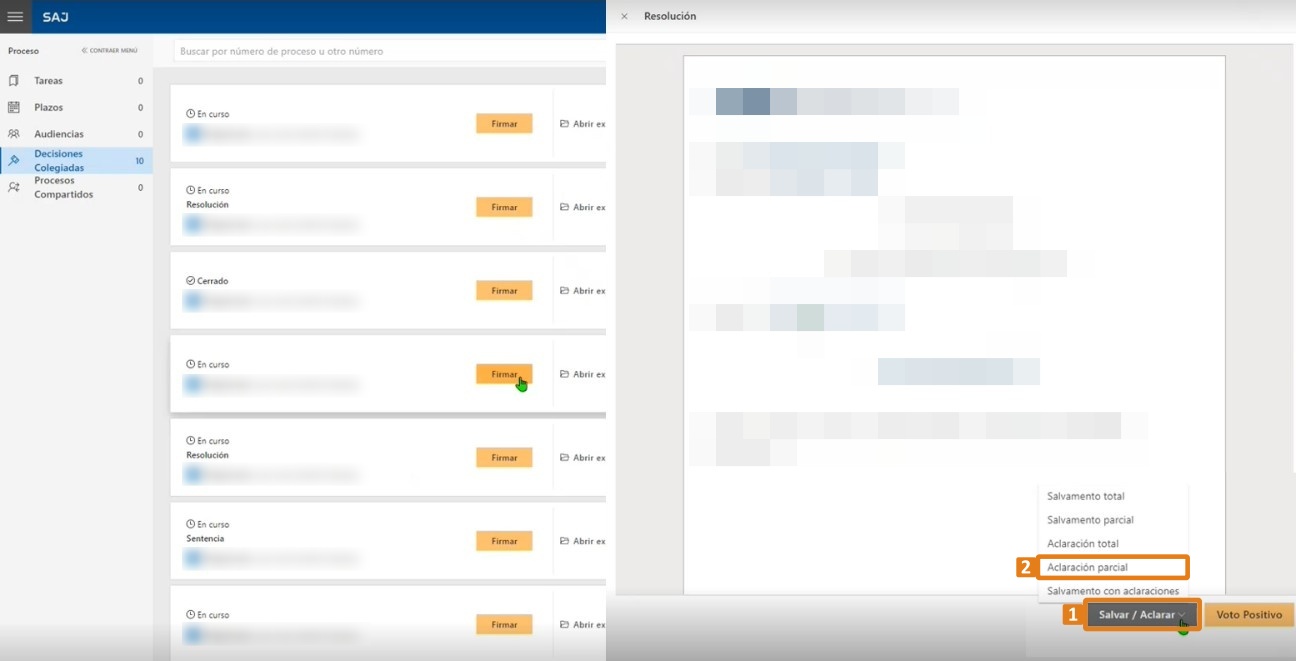Toggle the Salvar / Aclarar dropdown button
The width and height of the screenshot is (1296, 661).
tap(1142, 615)
